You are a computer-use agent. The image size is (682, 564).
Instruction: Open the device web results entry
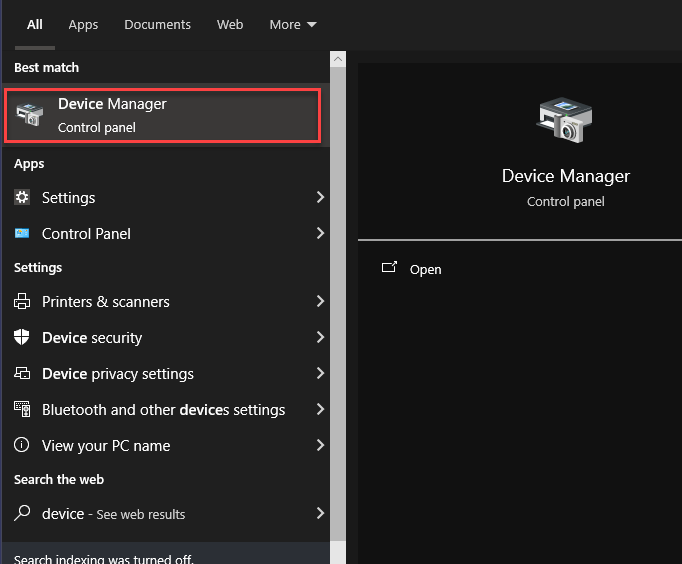pos(113,514)
